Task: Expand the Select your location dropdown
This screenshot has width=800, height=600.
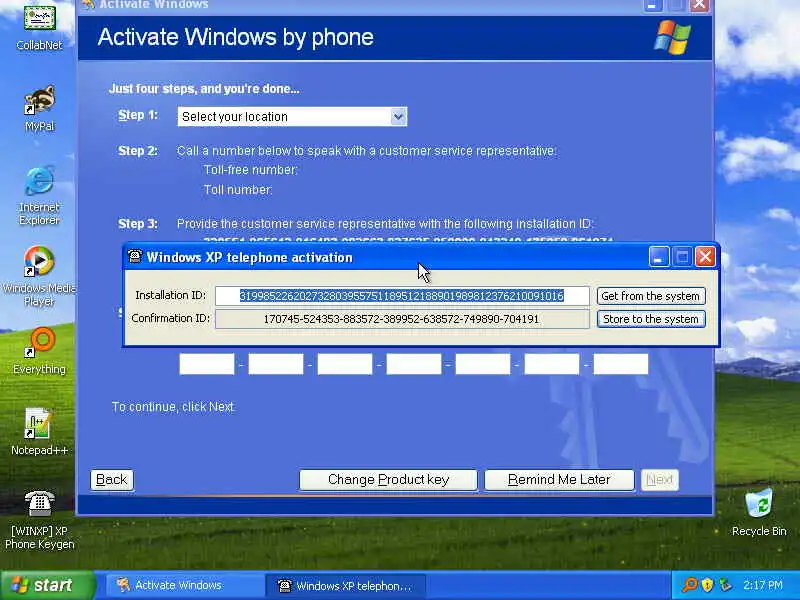Action: pos(398,117)
